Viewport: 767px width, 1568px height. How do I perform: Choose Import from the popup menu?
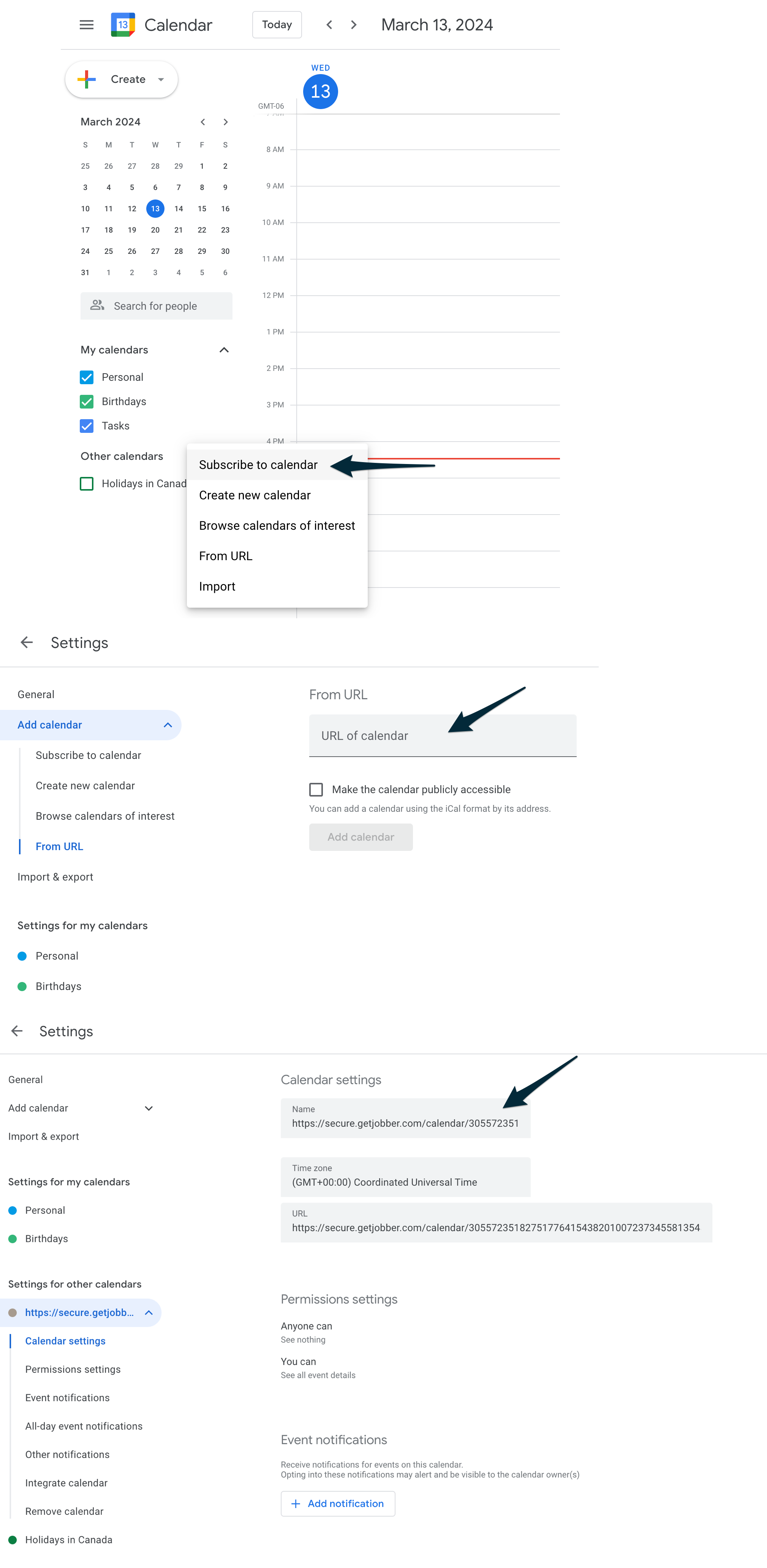pos(217,586)
